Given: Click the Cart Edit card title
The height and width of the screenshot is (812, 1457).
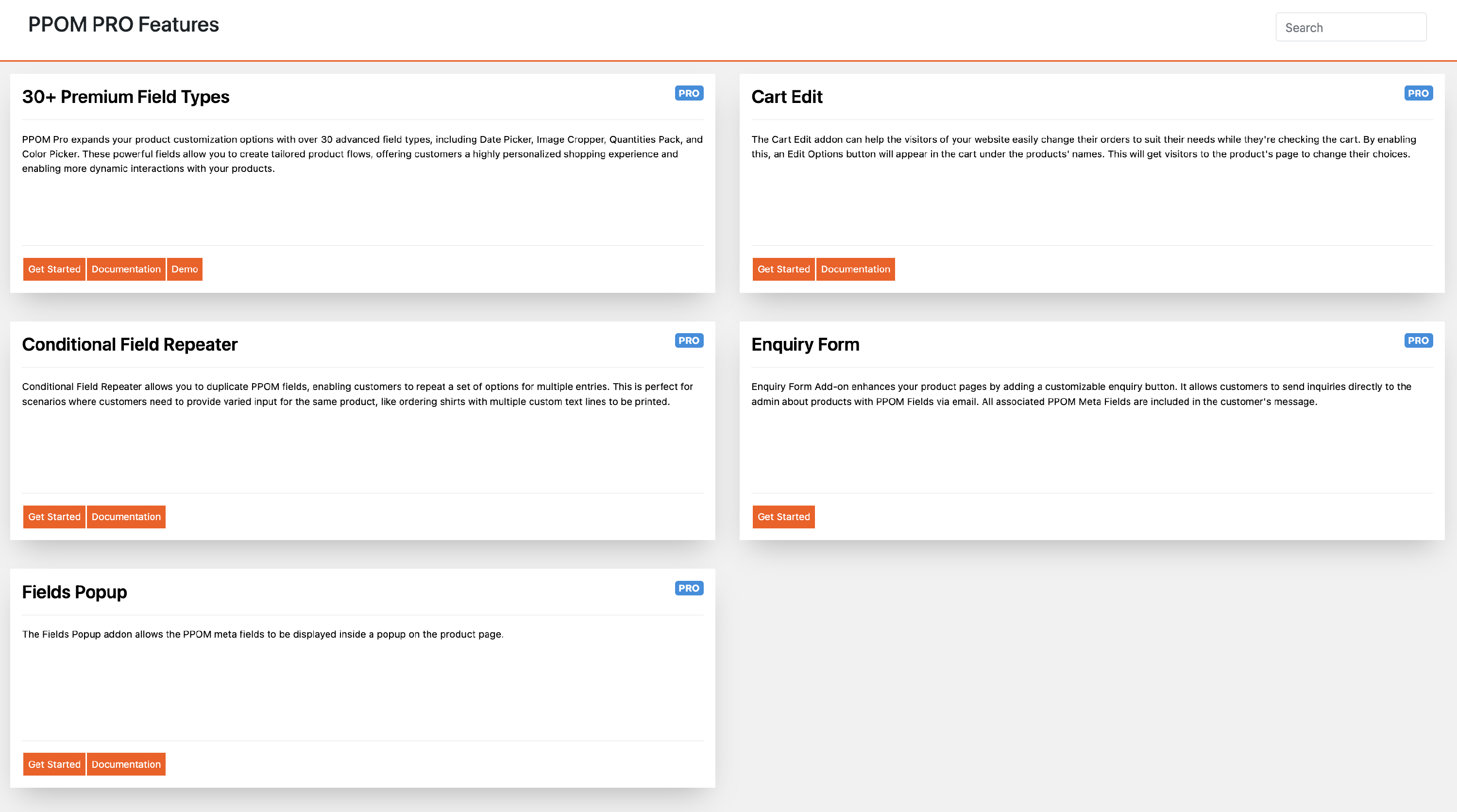Looking at the screenshot, I should click(x=787, y=97).
